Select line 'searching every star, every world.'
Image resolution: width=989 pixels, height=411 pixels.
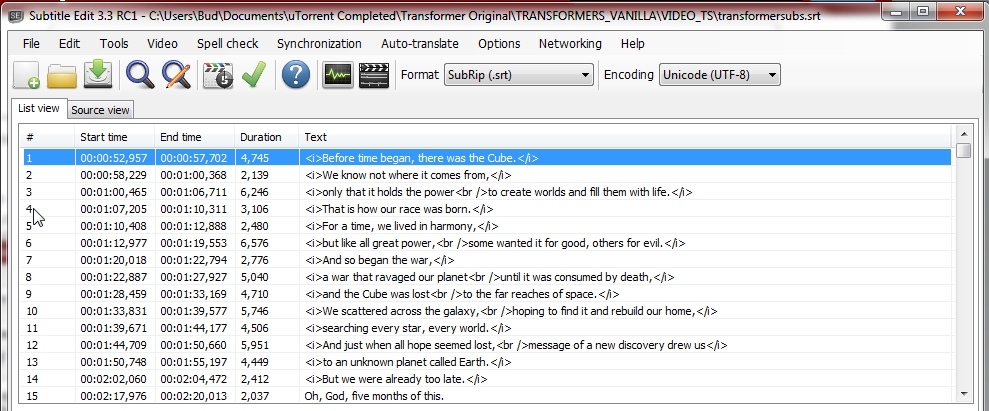pos(487,328)
